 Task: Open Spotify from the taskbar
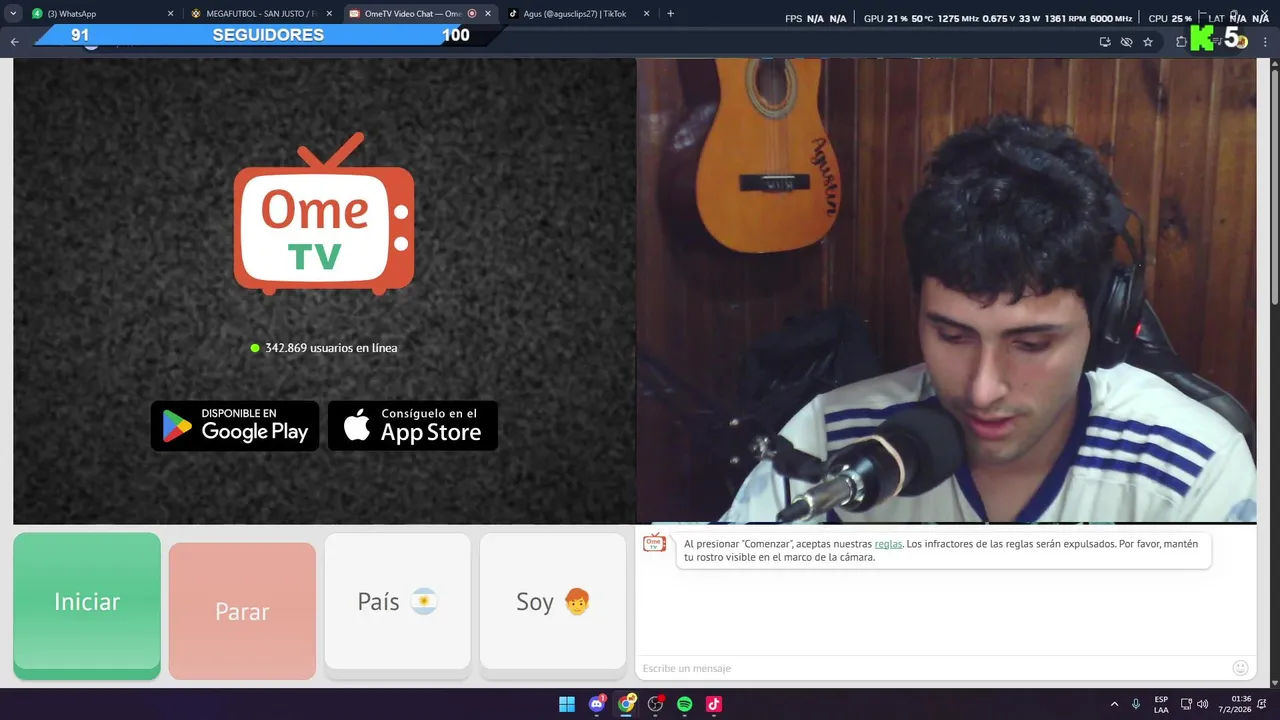point(684,704)
